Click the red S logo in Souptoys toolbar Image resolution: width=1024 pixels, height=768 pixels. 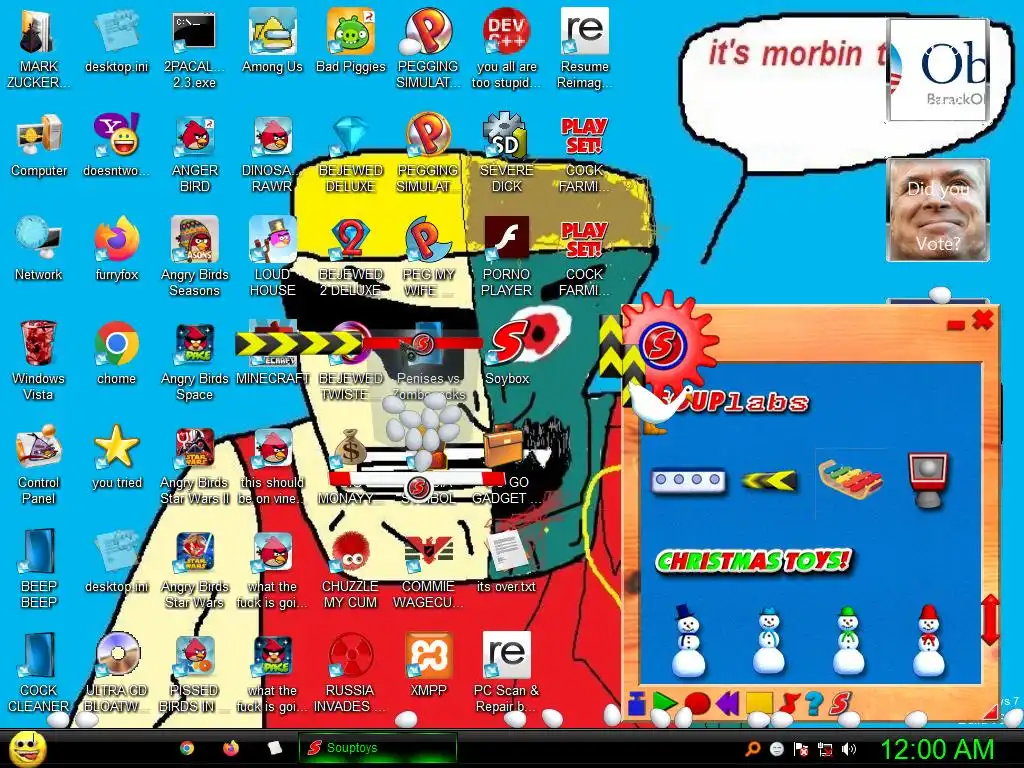pyautogui.click(x=840, y=703)
